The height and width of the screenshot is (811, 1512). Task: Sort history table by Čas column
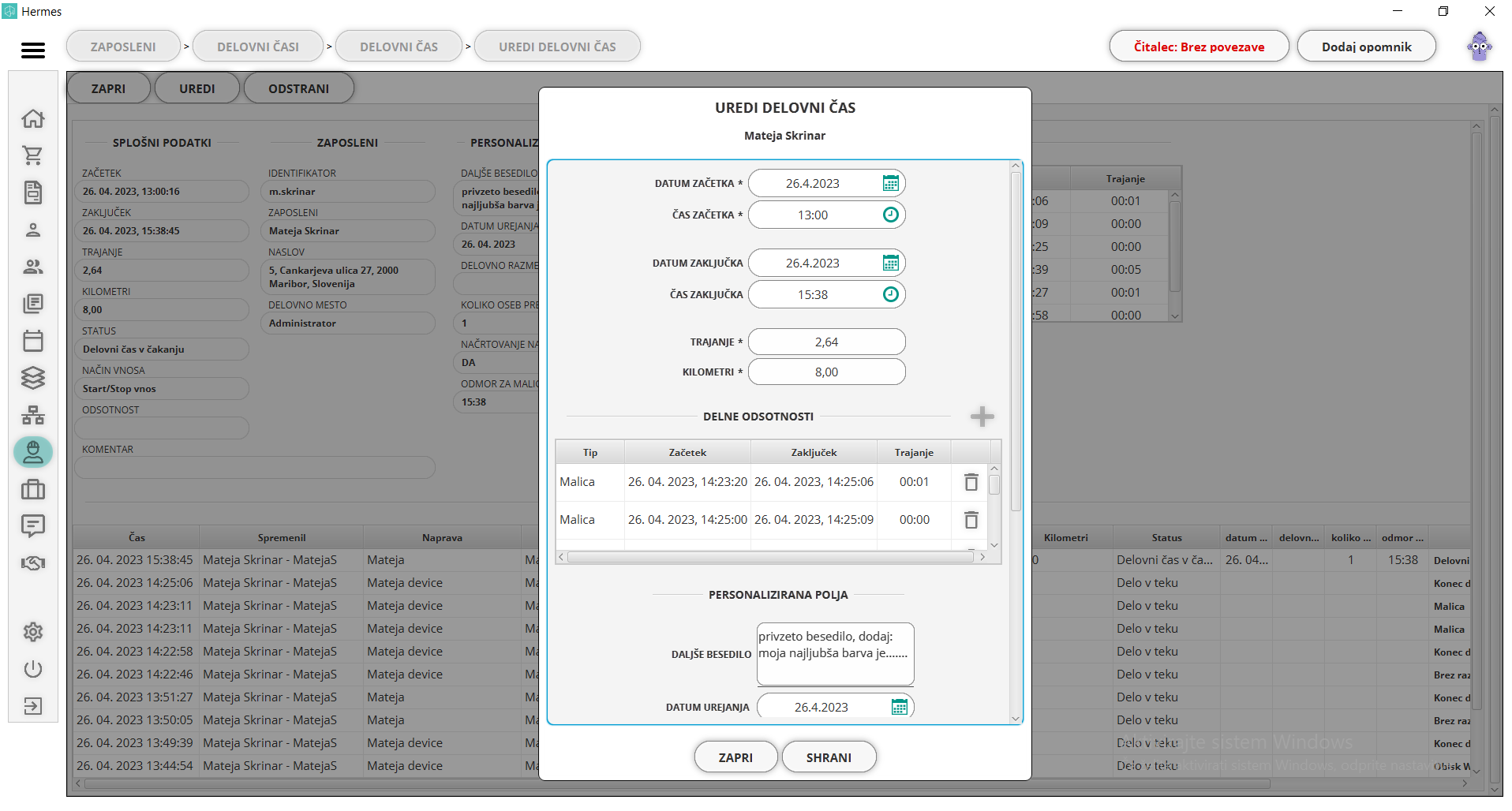pos(137,537)
